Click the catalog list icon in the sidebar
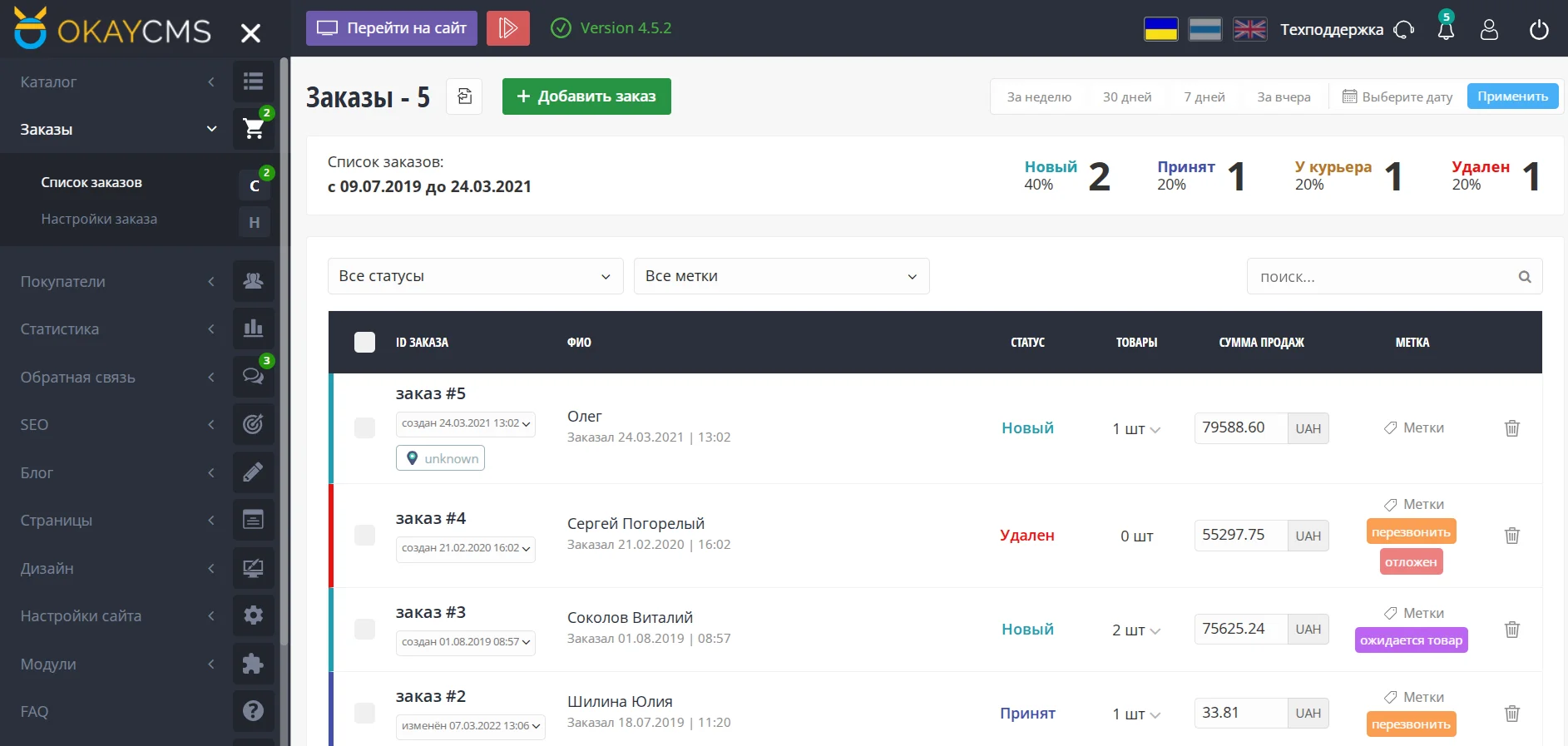1568x746 pixels. [x=253, y=82]
